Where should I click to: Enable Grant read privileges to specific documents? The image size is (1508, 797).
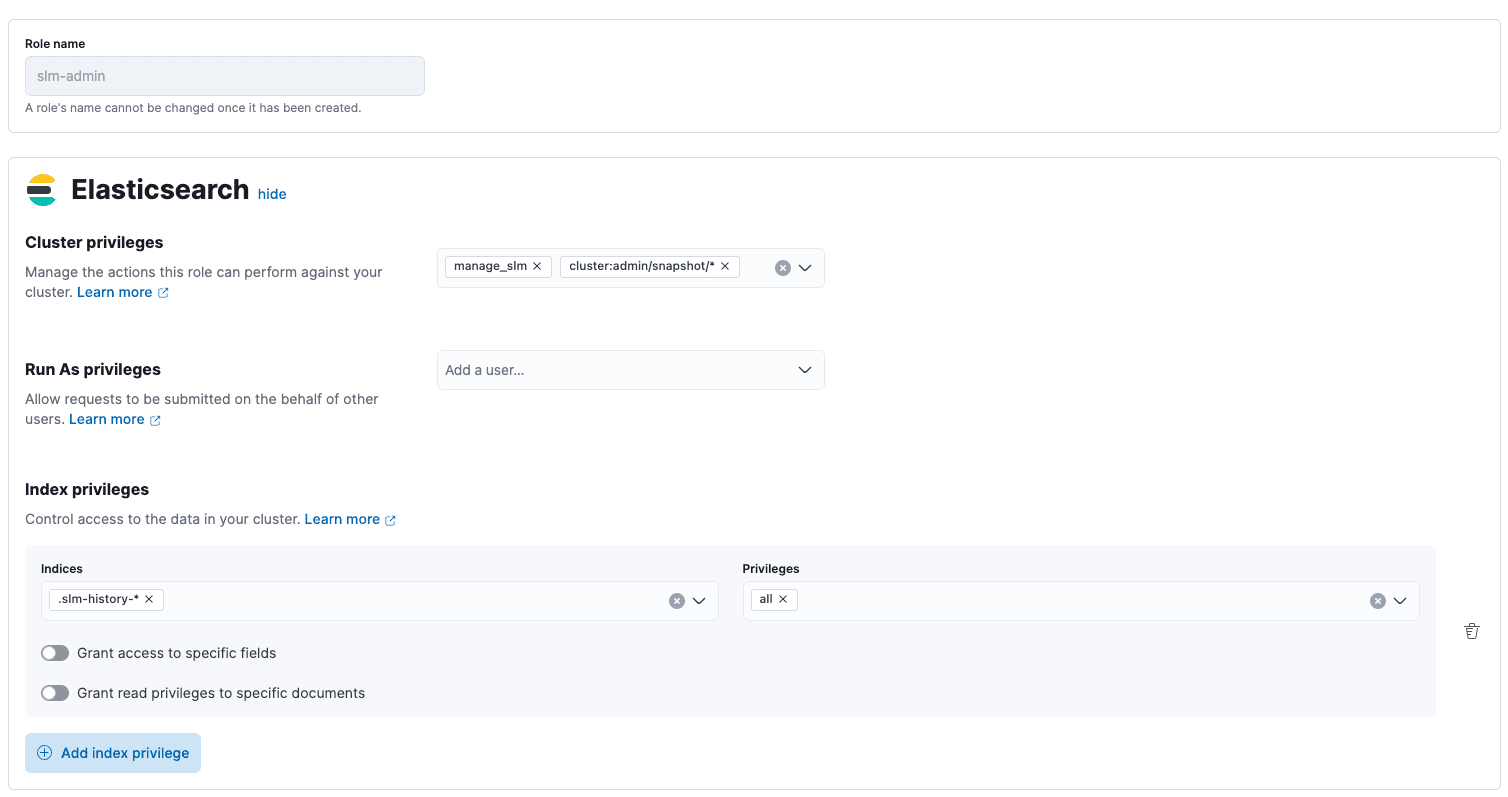(x=55, y=693)
